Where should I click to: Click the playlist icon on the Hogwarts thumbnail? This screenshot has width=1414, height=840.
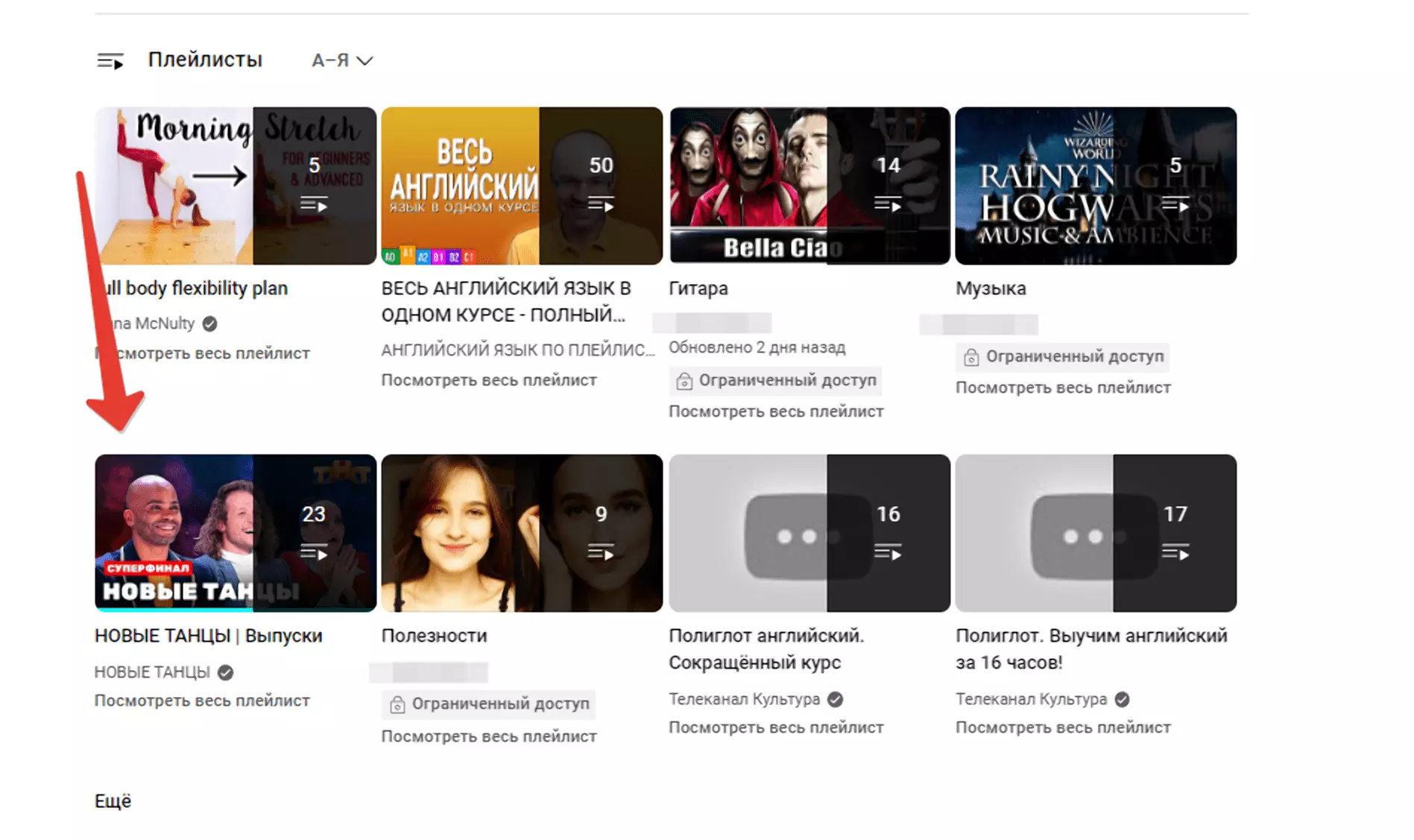point(1175,204)
